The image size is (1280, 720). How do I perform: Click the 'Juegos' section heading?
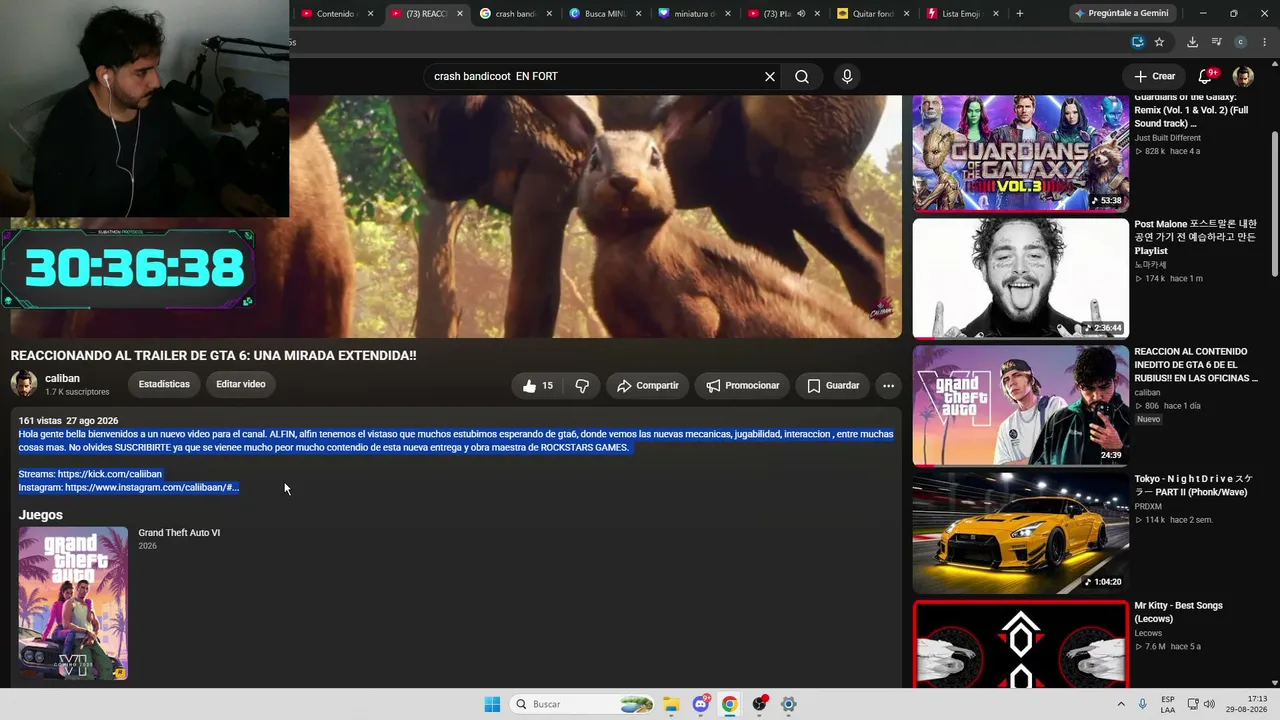point(41,515)
